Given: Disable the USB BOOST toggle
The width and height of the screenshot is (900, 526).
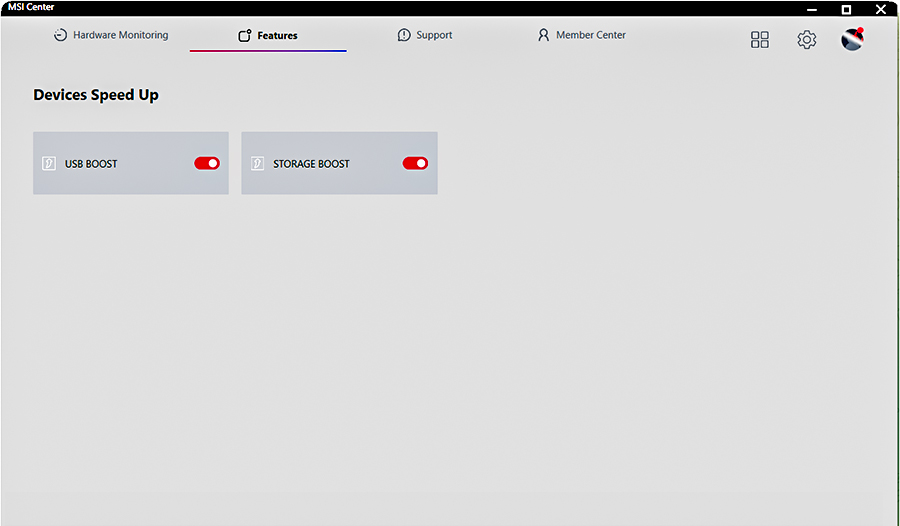Looking at the screenshot, I should point(207,163).
